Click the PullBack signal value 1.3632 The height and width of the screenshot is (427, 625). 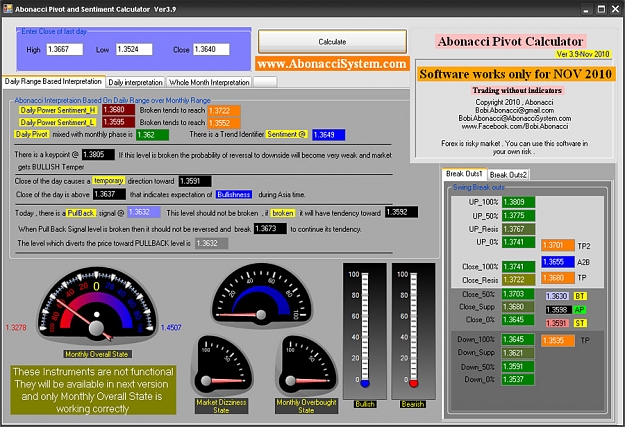(144, 212)
